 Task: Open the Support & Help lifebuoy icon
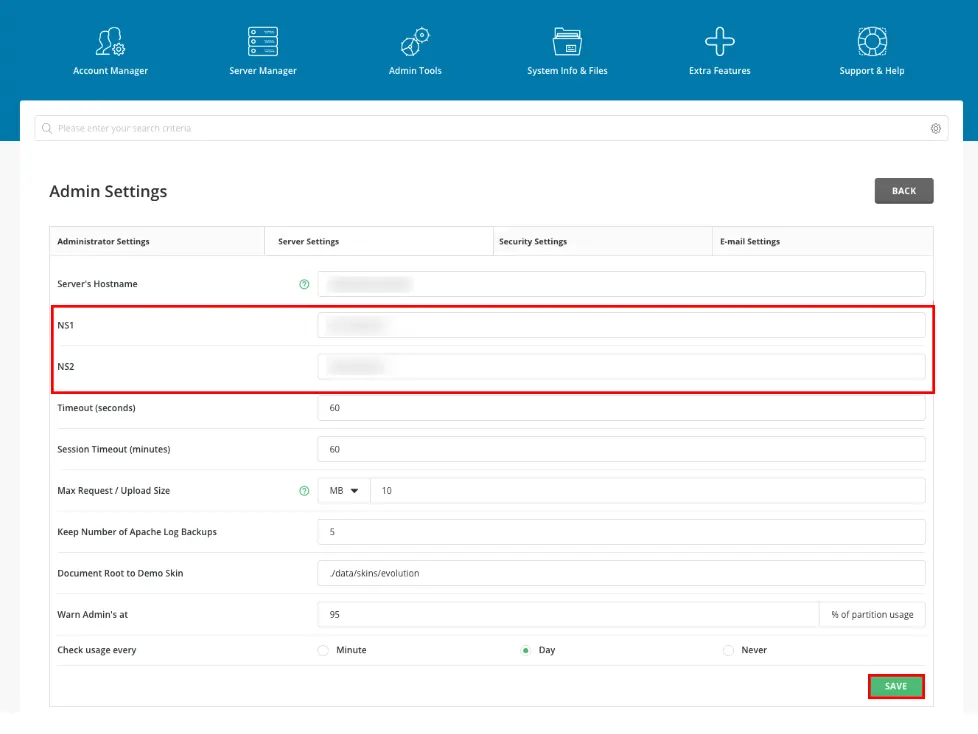[x=872, y=42]
